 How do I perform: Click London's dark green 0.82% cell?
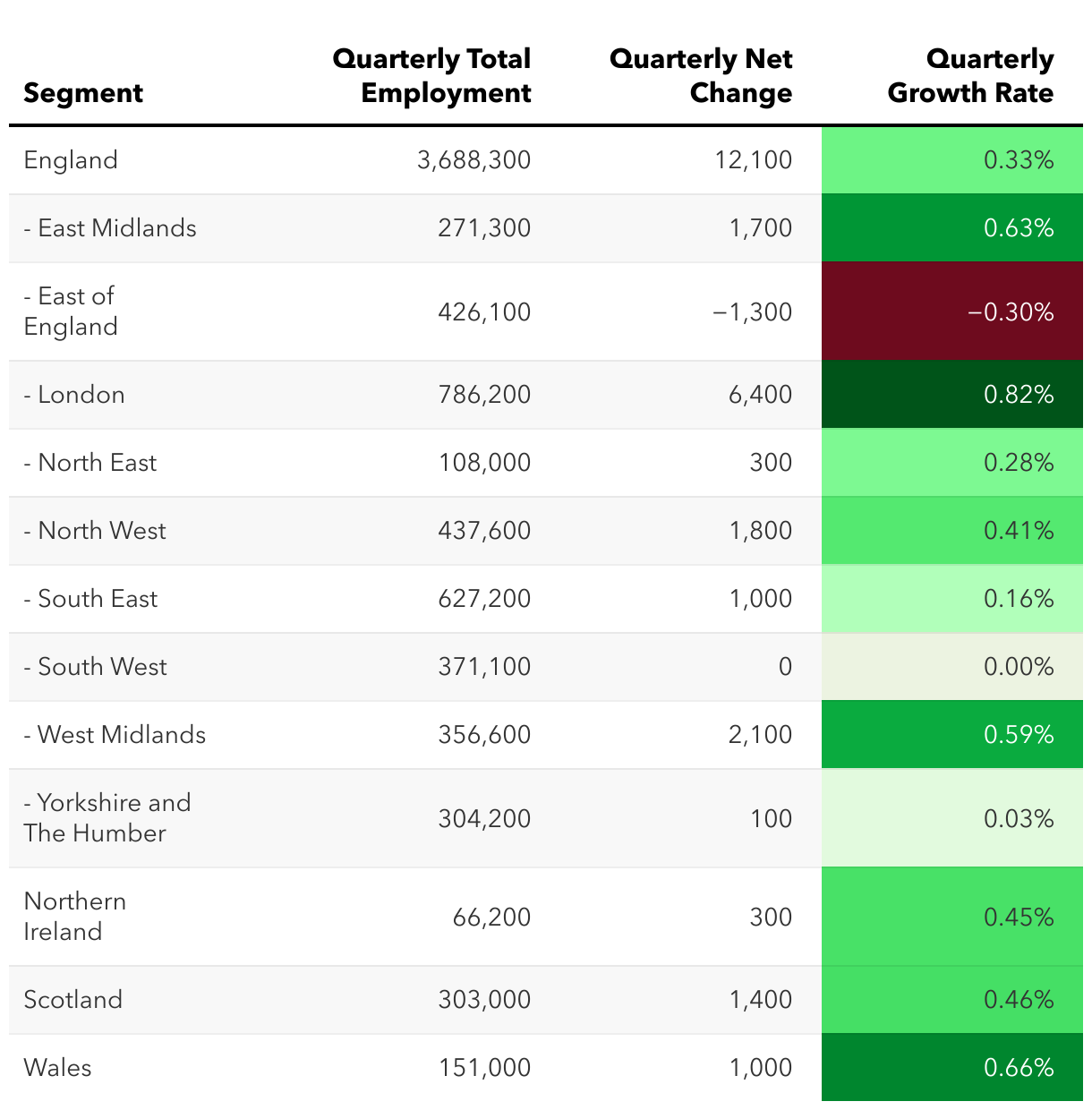pos(951,395)
